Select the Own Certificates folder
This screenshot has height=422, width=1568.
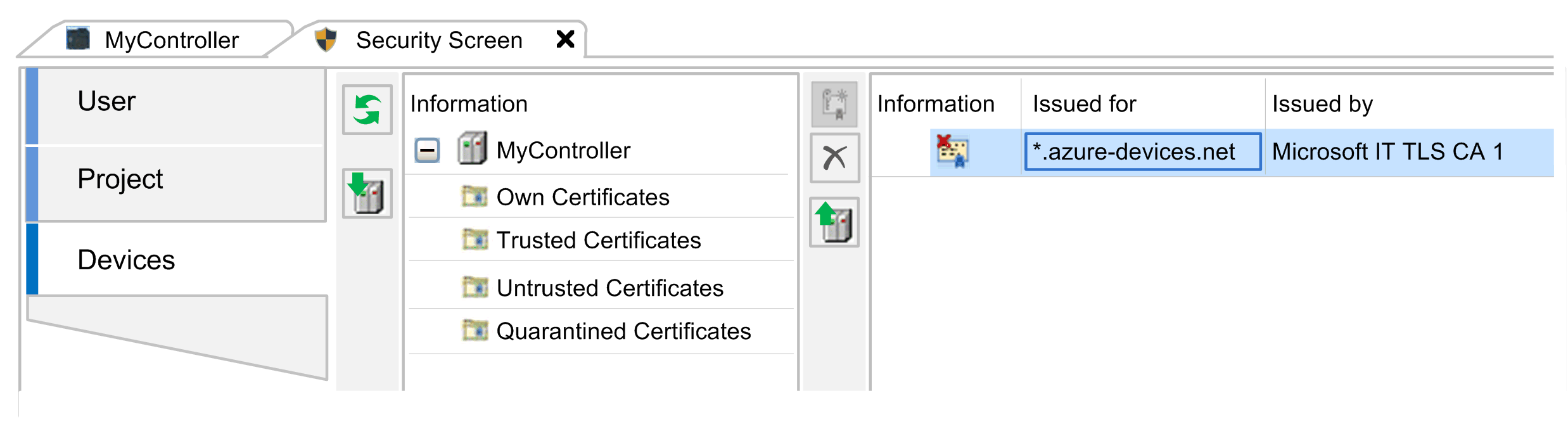pos(582,197)
